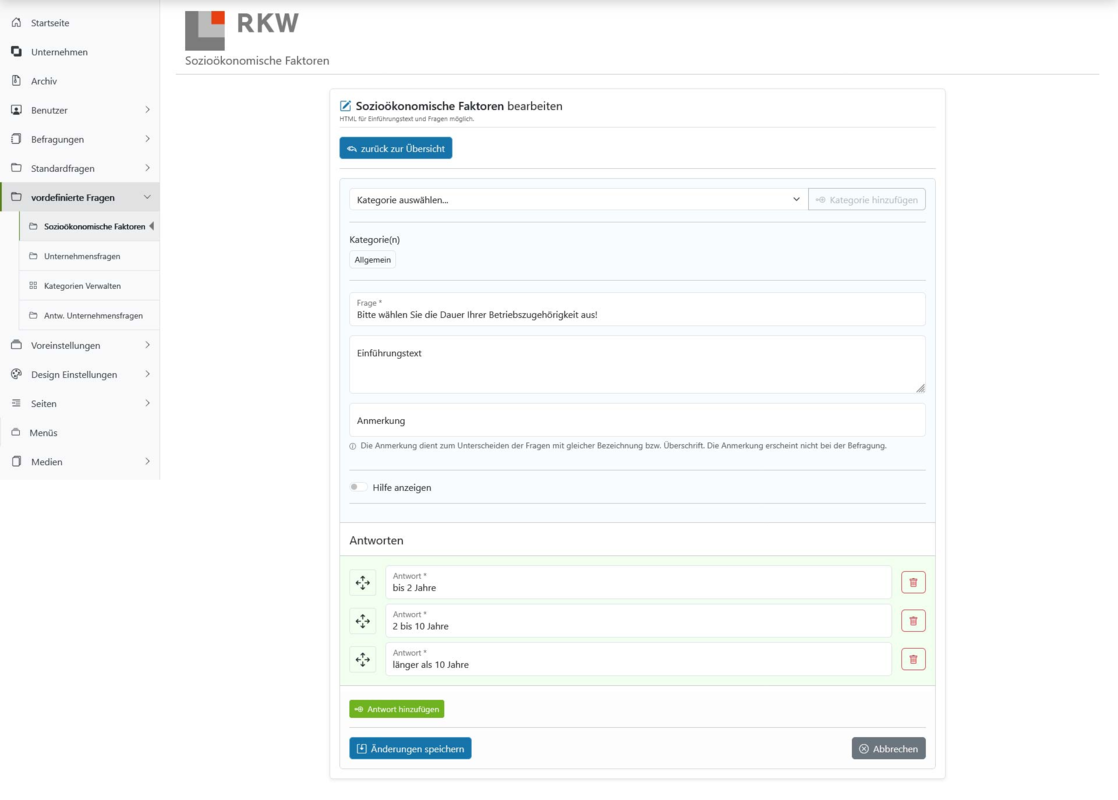Toggle the 'Hilfe anzeigen' switch
The height and width of the screenshot is (800, 1118).
[358, 487]
